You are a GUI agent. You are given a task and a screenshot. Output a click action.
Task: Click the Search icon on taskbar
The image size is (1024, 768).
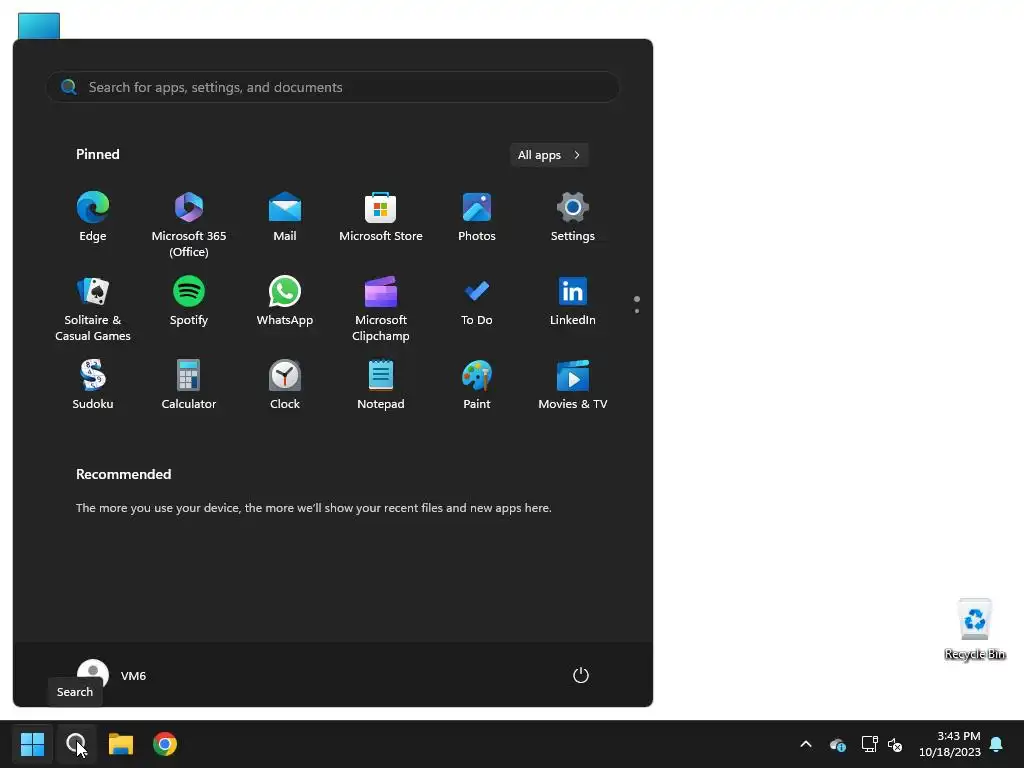click(x=76, y=744)
